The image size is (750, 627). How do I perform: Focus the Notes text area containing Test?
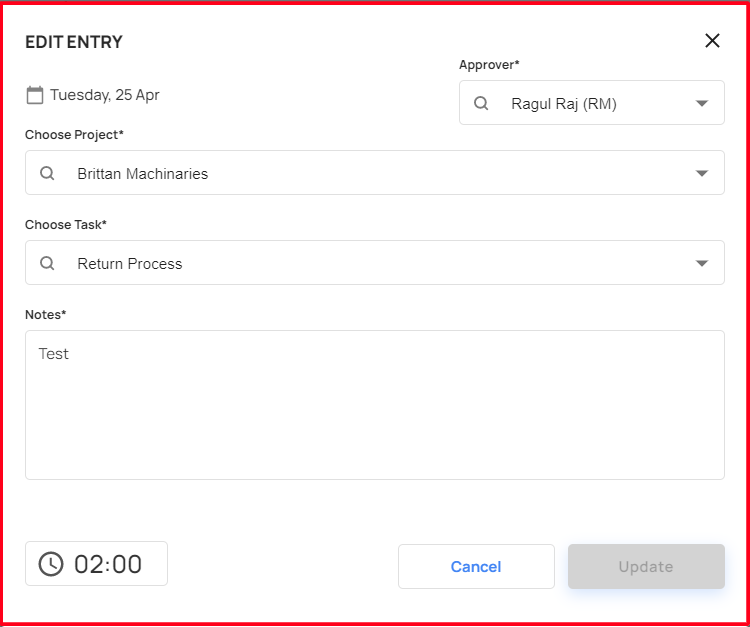375,405
